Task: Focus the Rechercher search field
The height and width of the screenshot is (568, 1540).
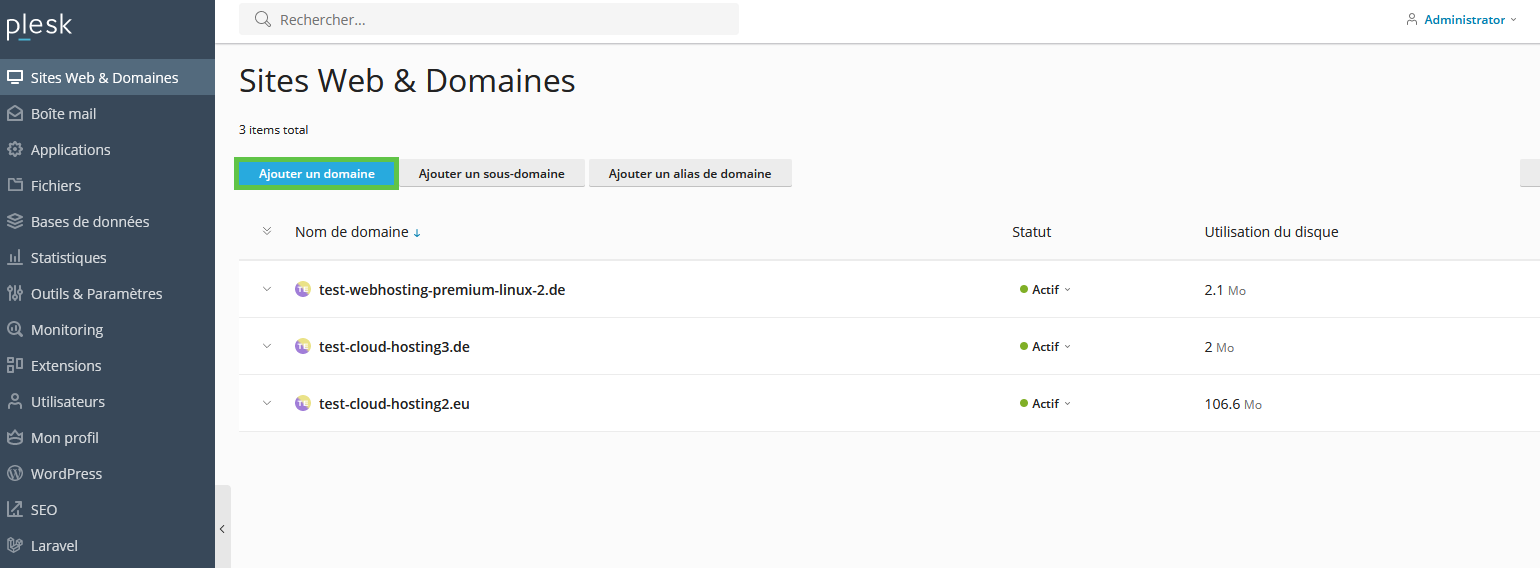Action: click(x=489, y=19)
